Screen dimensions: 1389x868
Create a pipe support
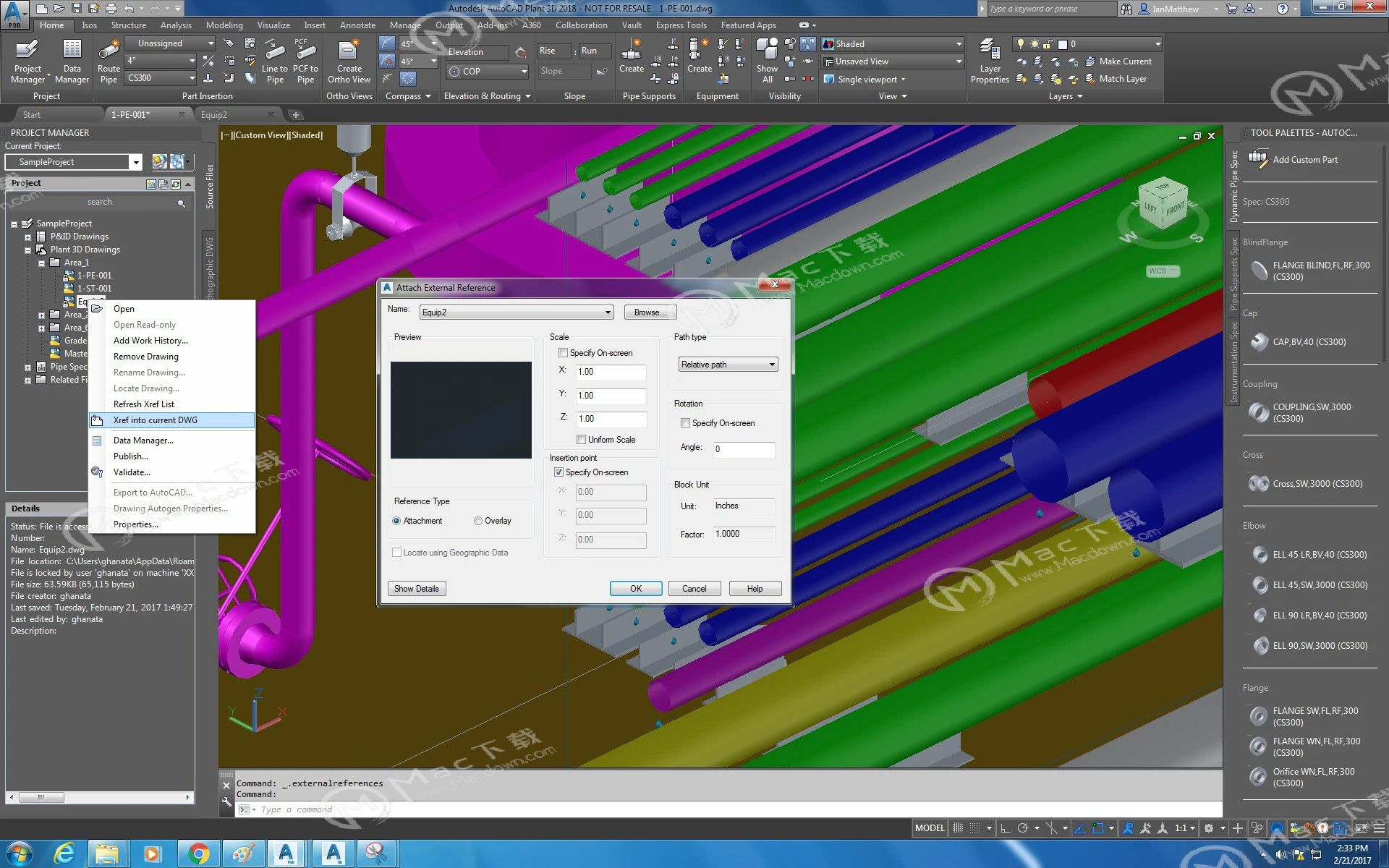631,56
